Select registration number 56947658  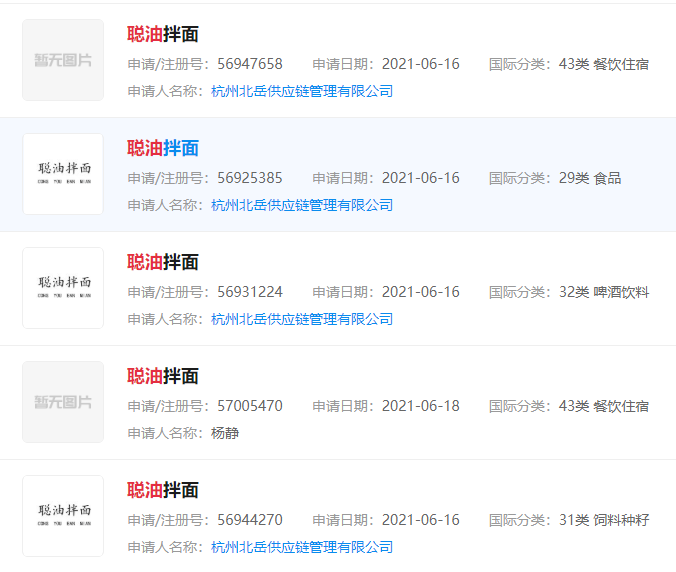click(250, 64)
